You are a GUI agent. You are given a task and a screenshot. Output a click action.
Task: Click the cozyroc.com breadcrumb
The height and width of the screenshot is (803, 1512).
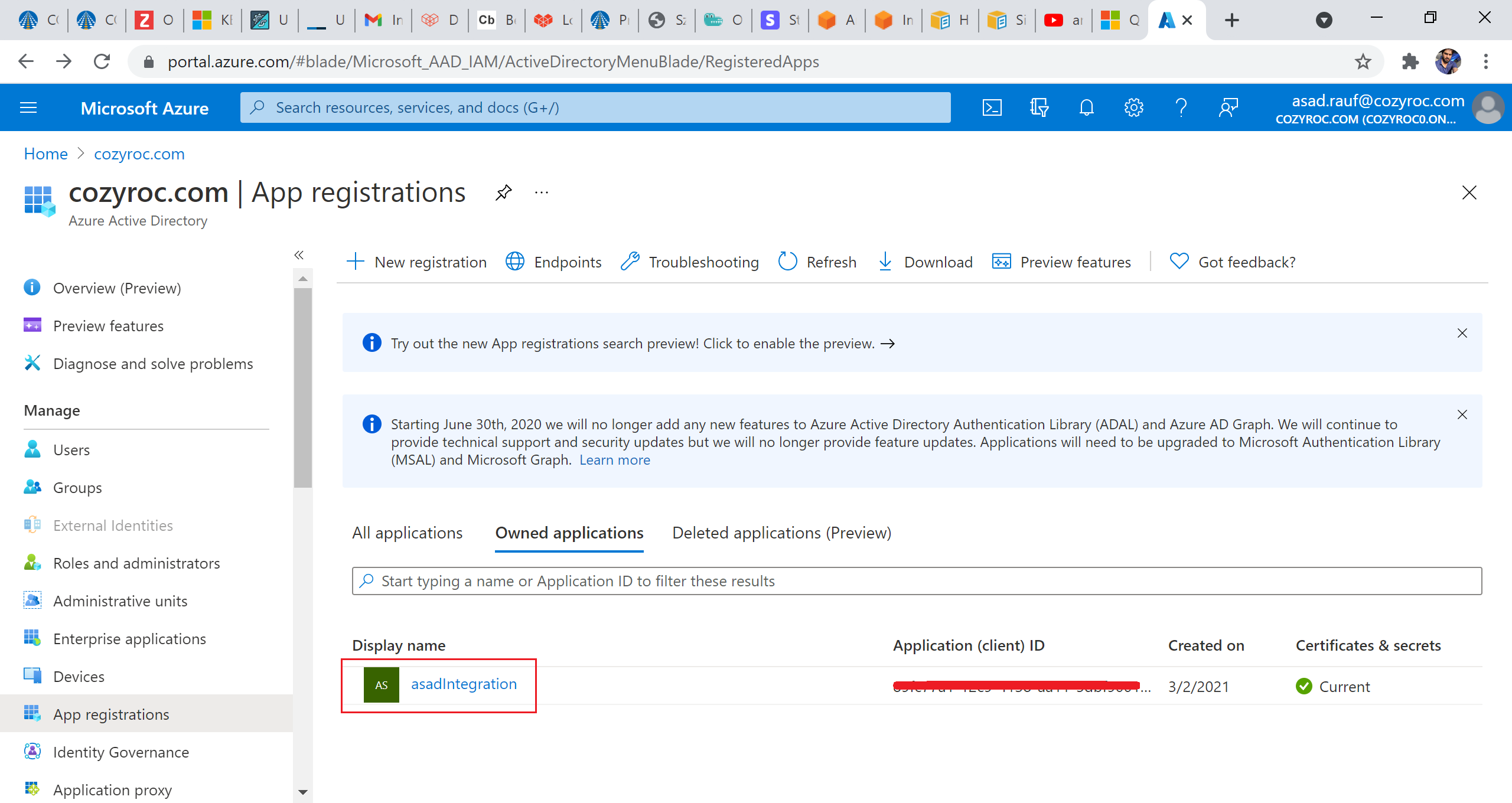[x=139, y=154]
